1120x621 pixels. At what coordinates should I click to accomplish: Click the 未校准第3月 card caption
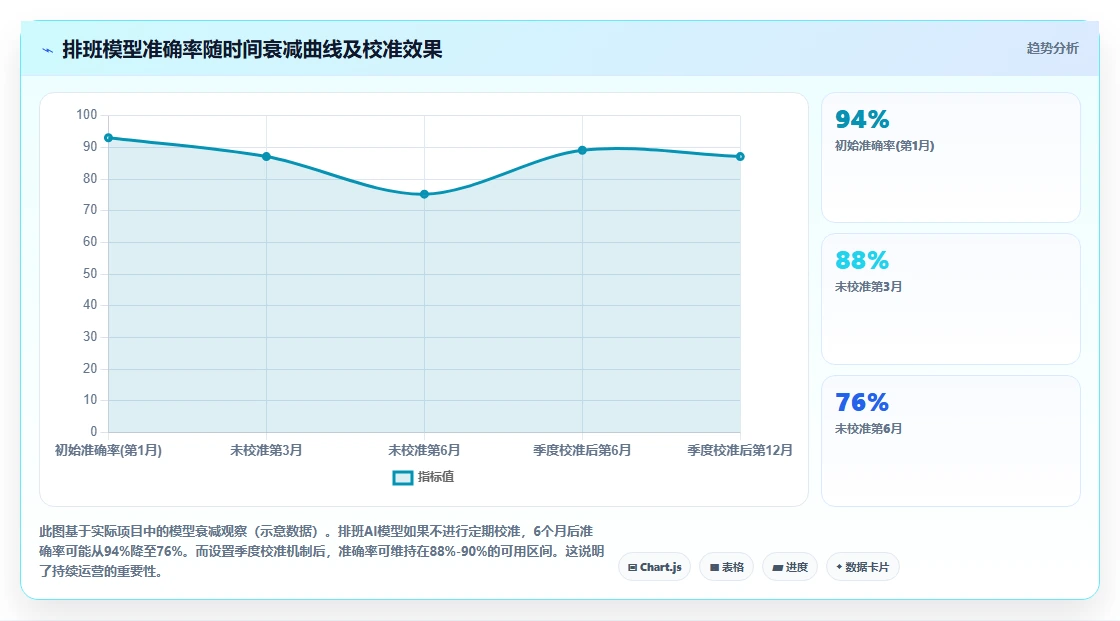[x=869, y=287]
